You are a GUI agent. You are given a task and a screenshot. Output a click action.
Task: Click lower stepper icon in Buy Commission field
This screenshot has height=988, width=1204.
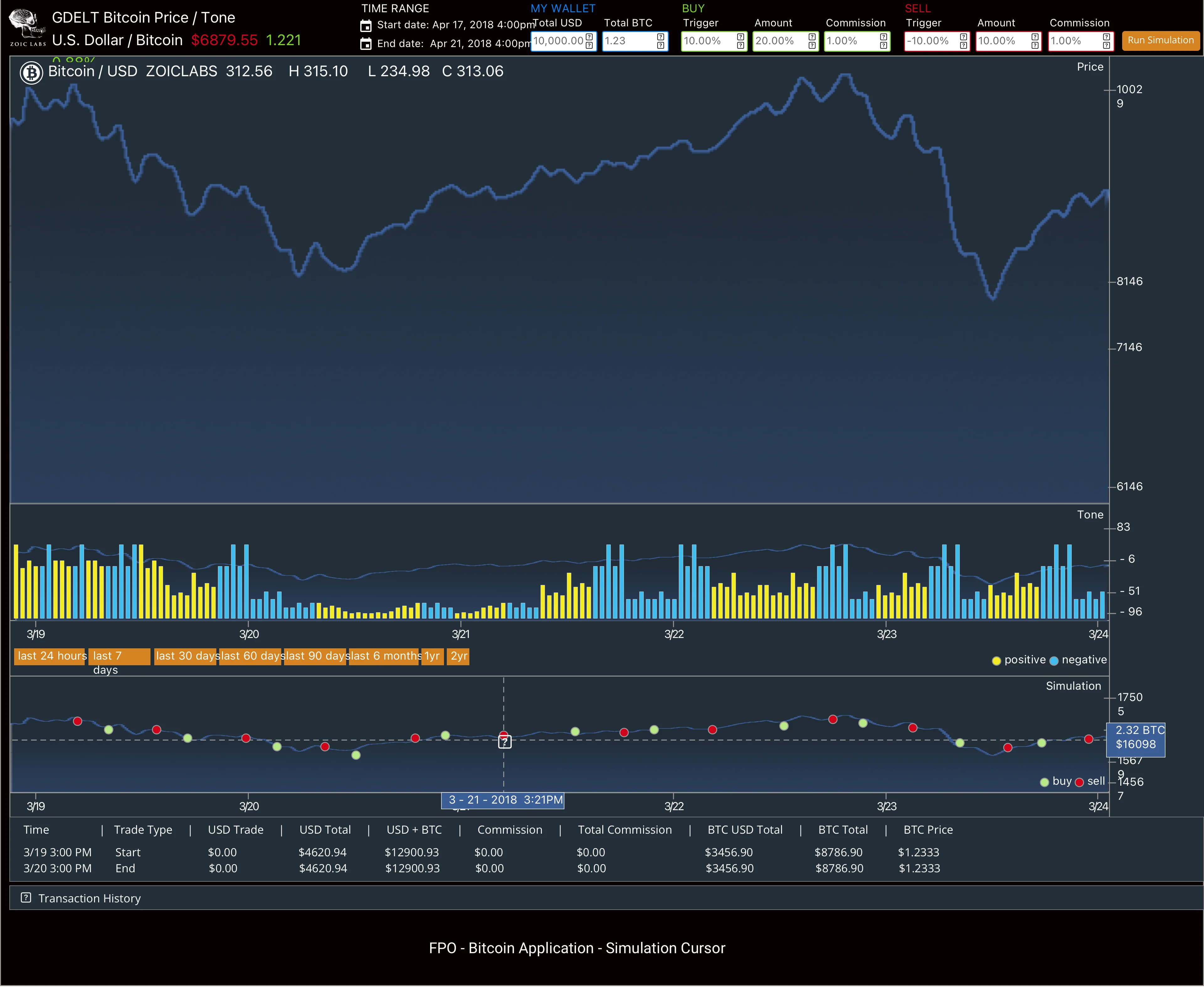(x=883, y=45)
